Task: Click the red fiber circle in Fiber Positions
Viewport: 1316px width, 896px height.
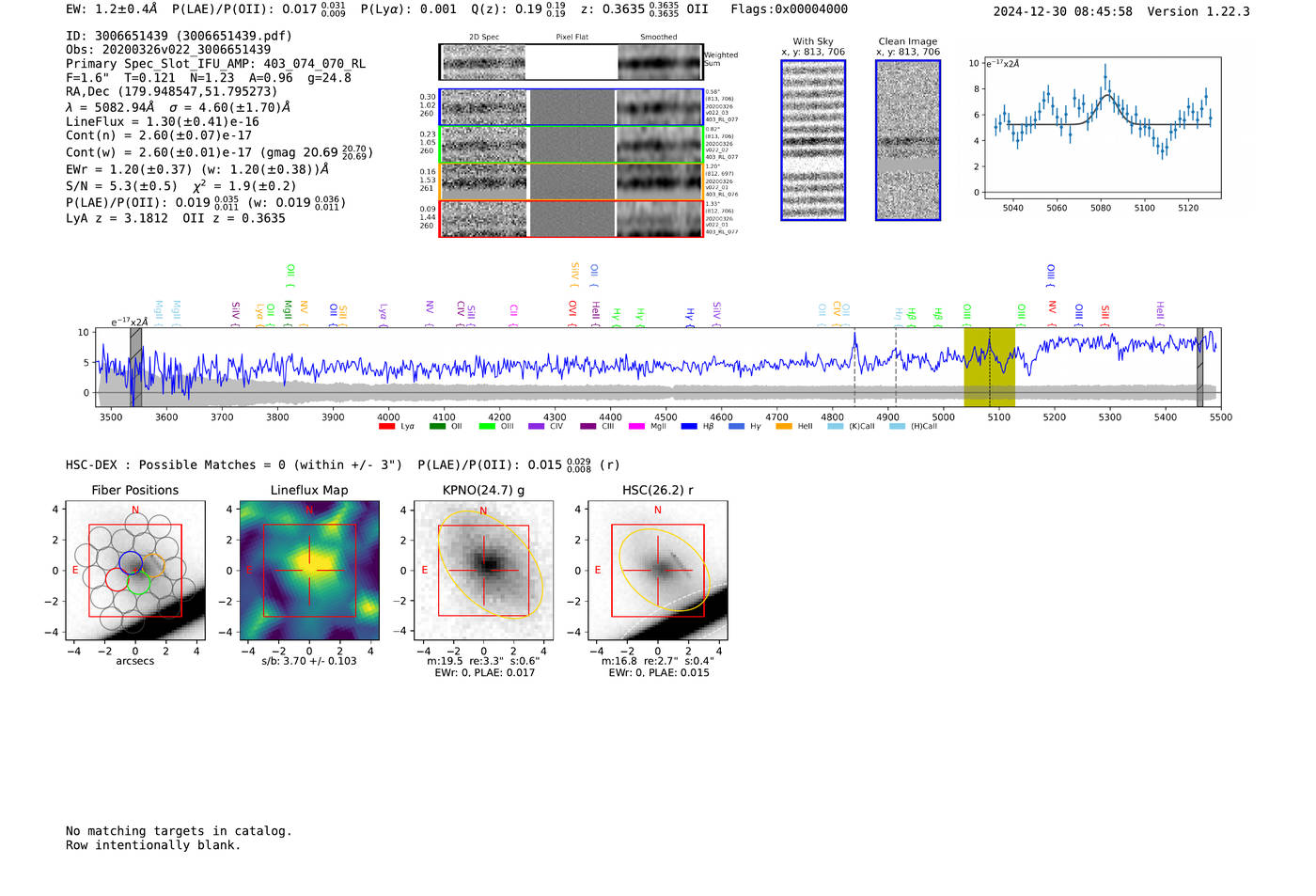Action: pyautogui.click(x=117, y=579)
